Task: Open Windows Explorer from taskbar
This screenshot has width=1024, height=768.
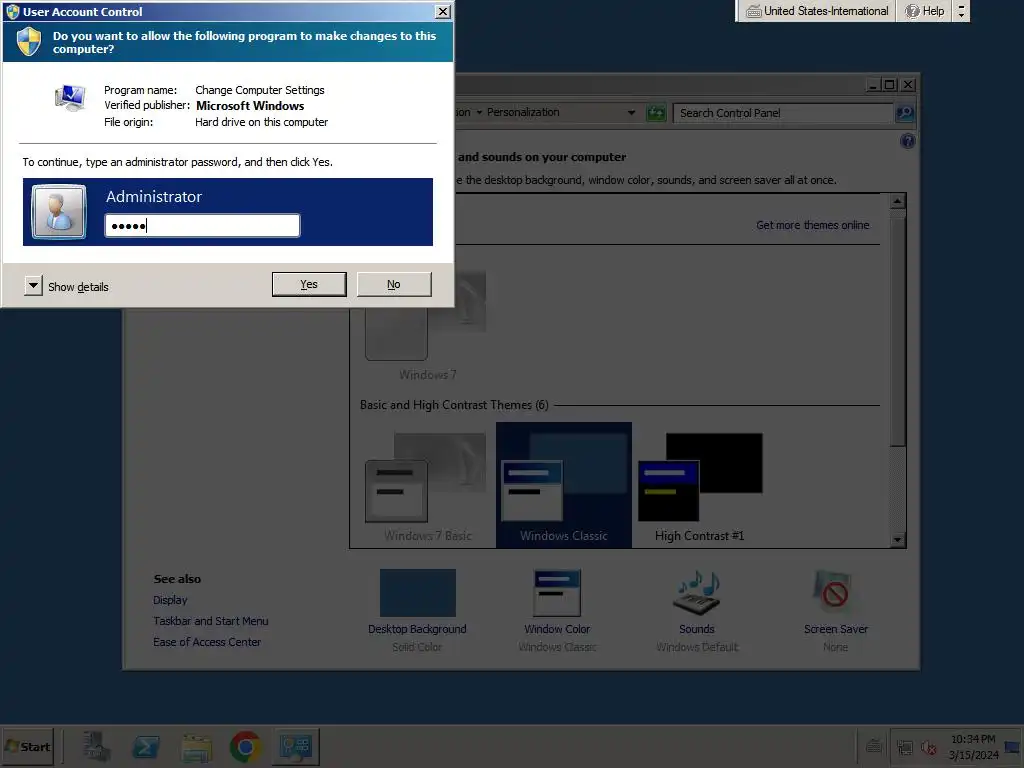Action: point(196,746)
